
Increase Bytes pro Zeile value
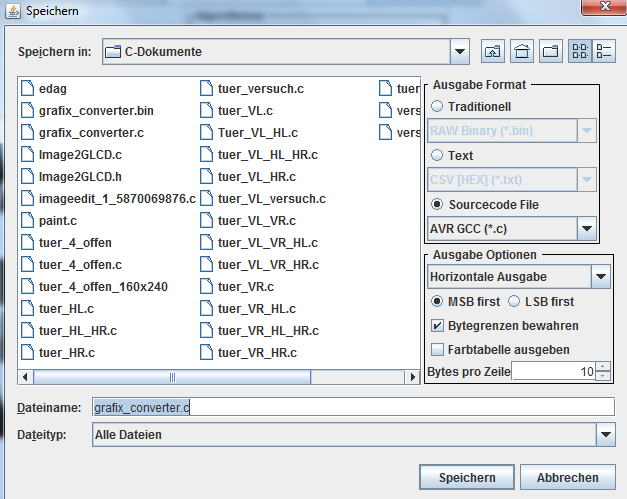coord(603,366)
